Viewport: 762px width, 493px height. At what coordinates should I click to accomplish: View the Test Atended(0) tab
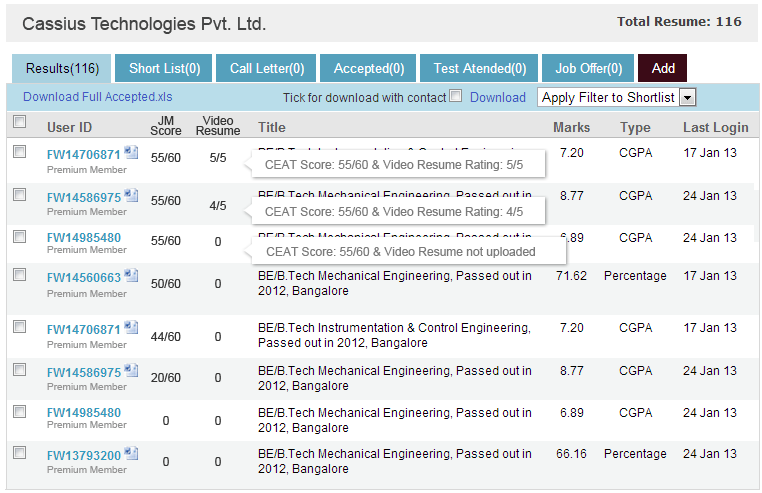click(x=479, y=68)
